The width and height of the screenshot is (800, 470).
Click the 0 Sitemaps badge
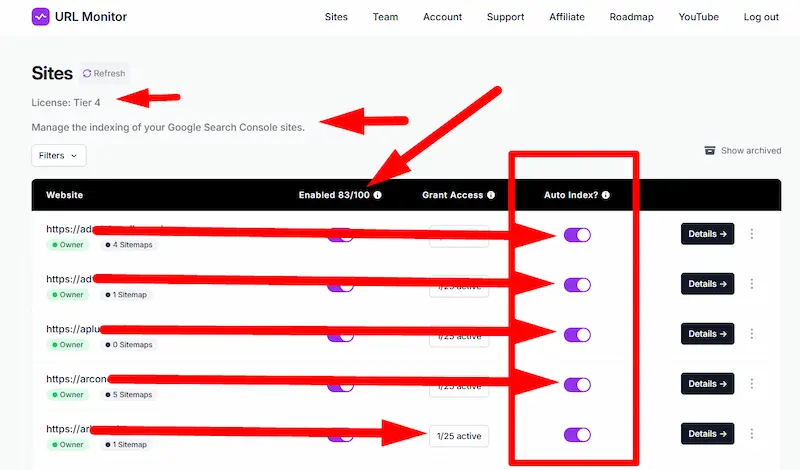tap(129, 345)
